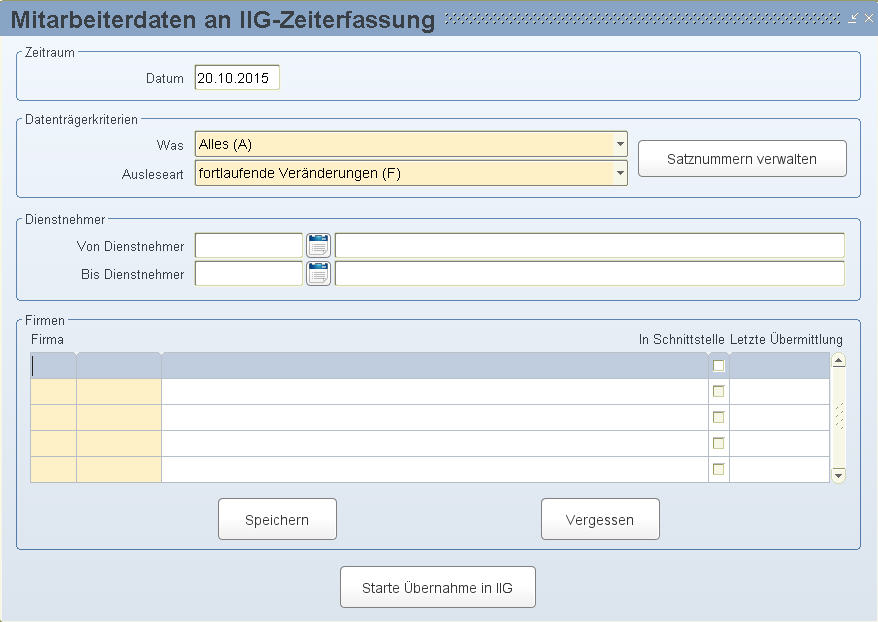The image size is (878, 622).
Task: Close the Mitarbeiterdaten window with X icon
Action: coord(869,18)
